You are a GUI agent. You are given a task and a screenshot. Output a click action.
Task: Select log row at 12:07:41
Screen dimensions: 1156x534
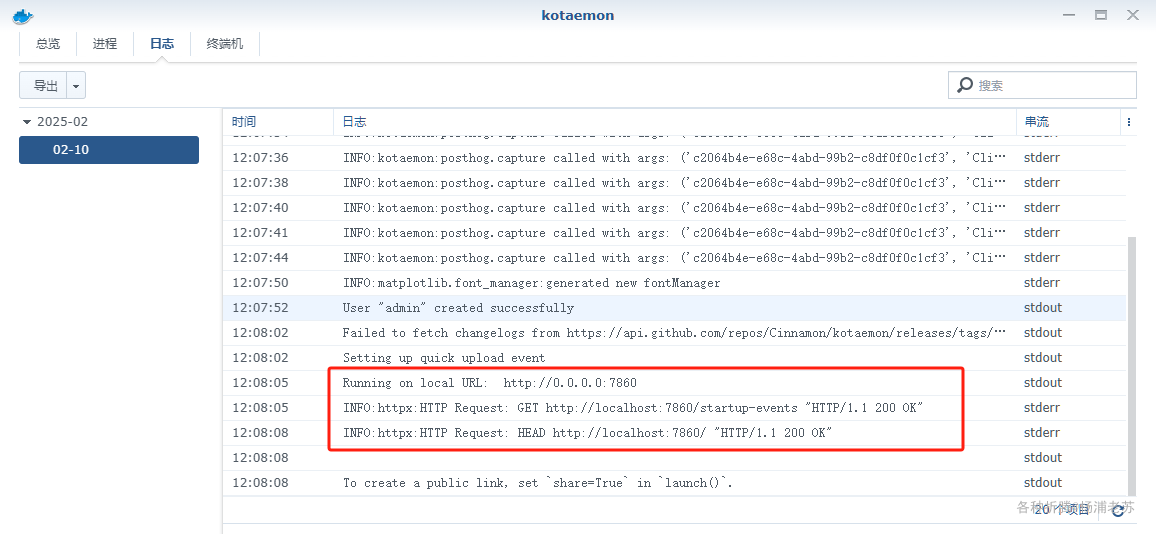tap(675, 233)
